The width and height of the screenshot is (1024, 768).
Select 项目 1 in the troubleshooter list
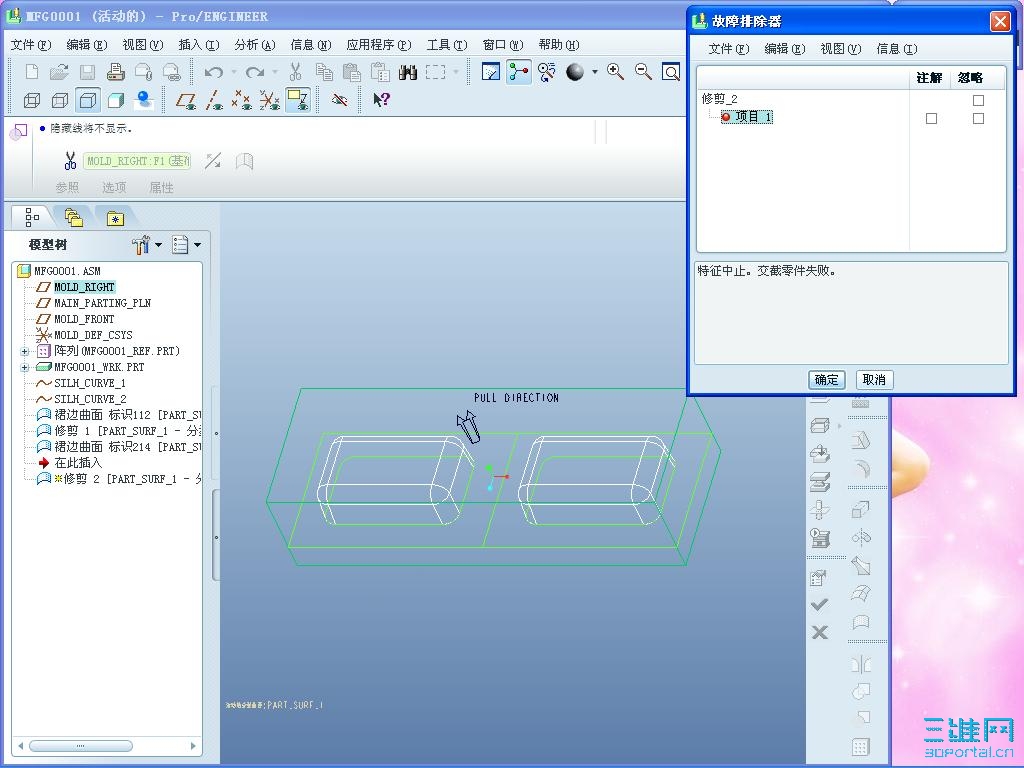[x=747, y=117]
